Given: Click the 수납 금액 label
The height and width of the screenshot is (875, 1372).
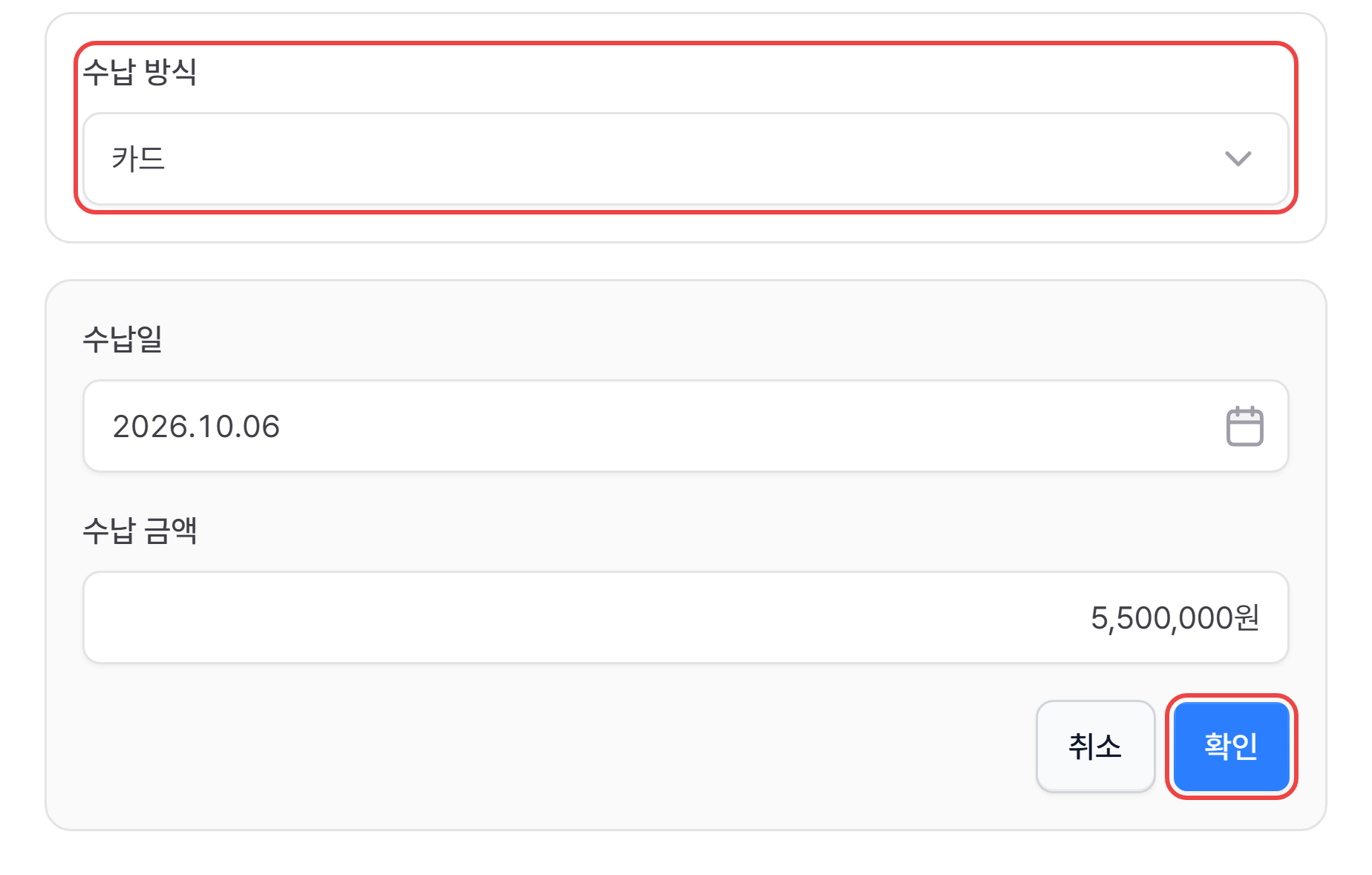Looking at the screenshot, I should click(140, 531).
